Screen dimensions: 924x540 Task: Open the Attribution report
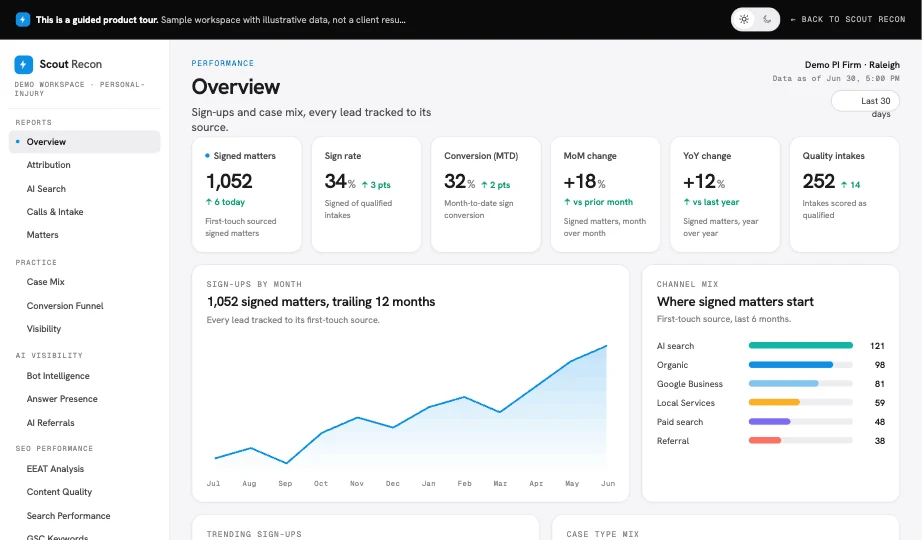(48, 165)
